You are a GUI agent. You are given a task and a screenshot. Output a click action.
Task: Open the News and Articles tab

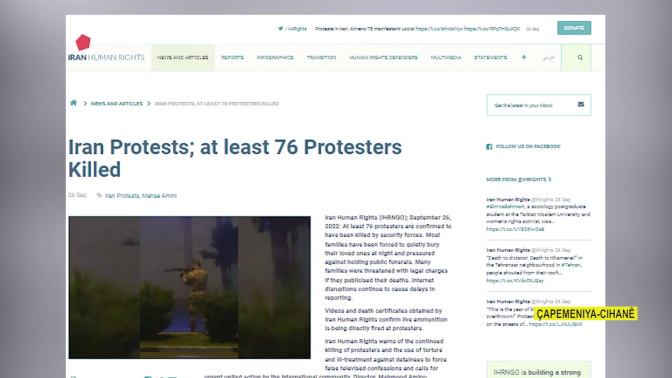point(183,57)
